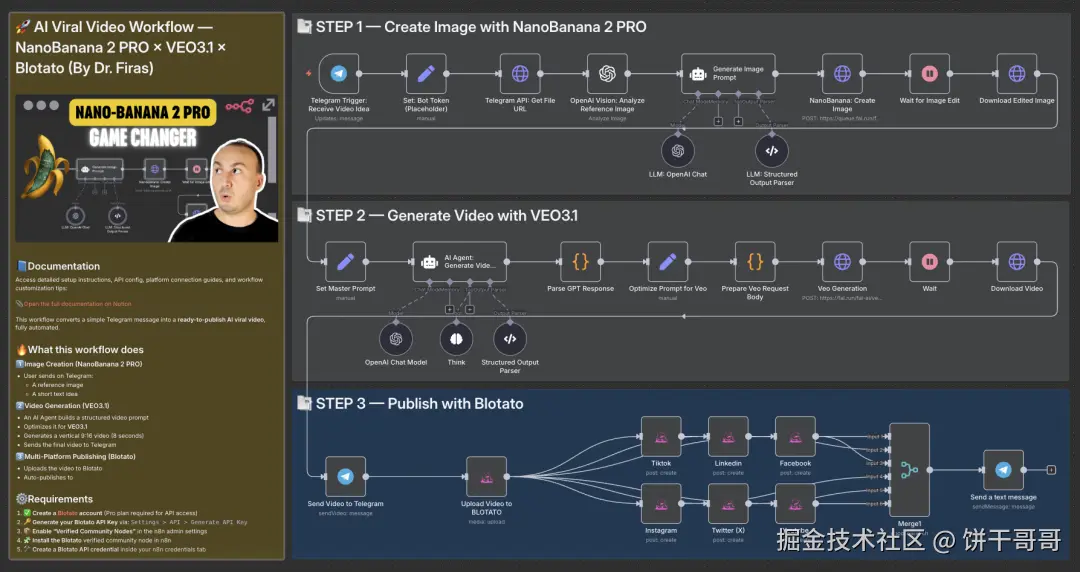
Task: Select the Step 2 Structured Output Parser sub-node
Action: (x=510, y=339)
